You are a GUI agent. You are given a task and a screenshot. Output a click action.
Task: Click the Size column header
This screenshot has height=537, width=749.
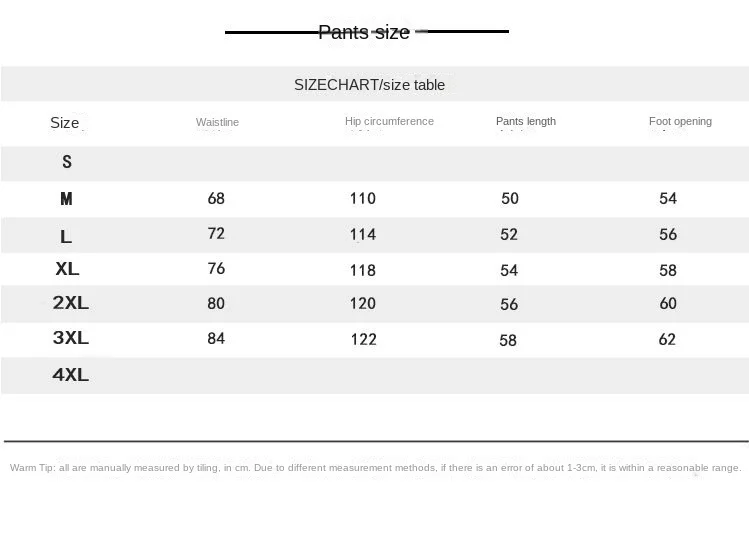[64, 122]
